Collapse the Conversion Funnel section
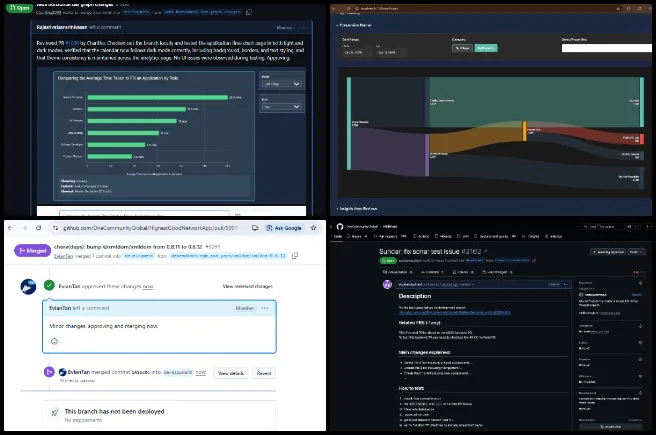The height and width of the screenshot is (435, 656). (354, 25)
